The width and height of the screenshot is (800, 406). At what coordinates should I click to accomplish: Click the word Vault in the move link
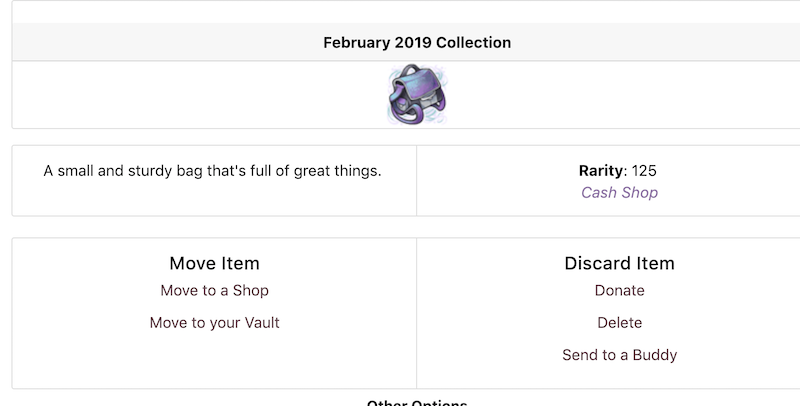(259, 323)
